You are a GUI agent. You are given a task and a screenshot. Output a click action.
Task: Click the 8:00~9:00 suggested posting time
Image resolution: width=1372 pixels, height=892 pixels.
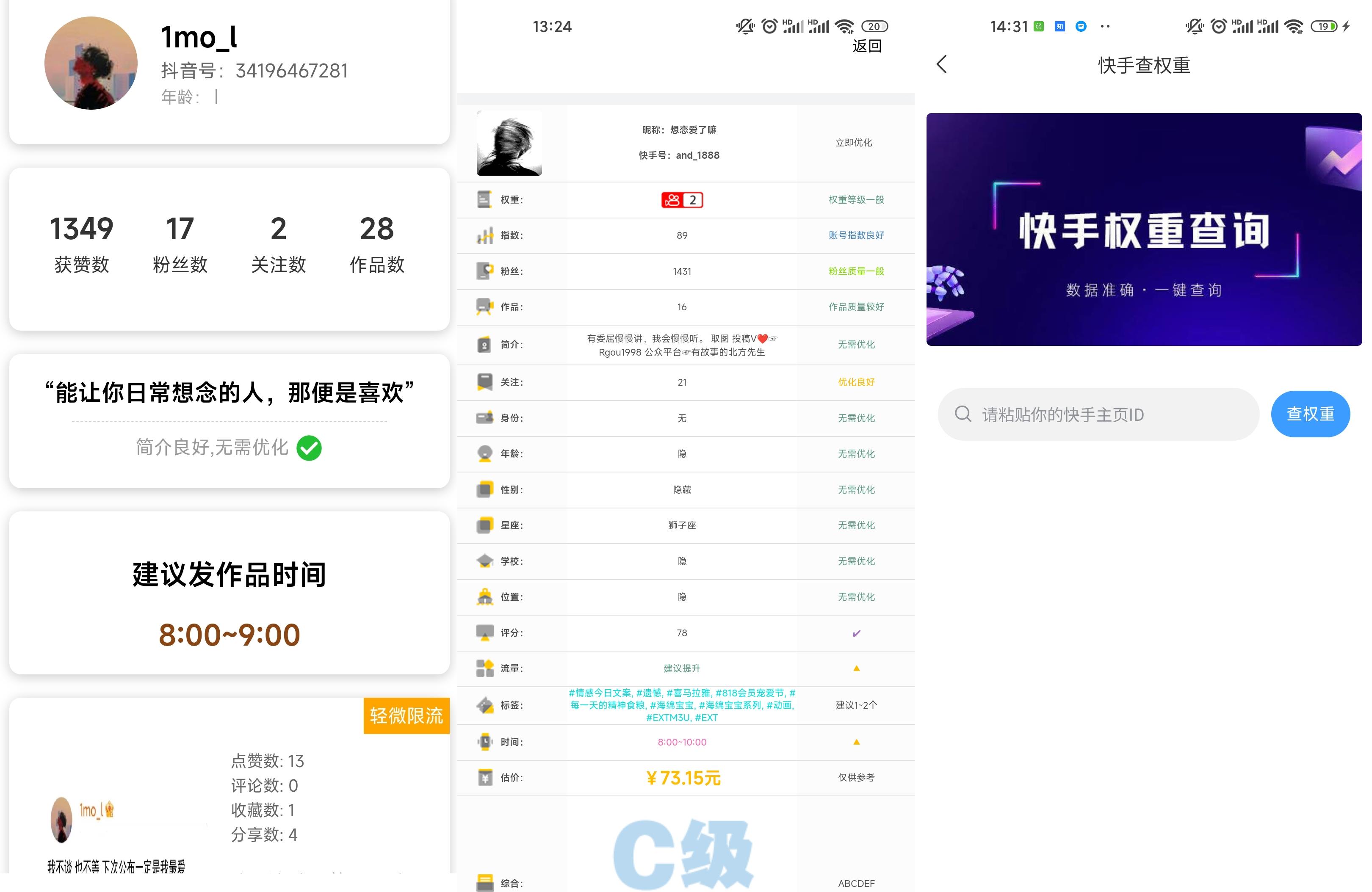coord(230,635)
